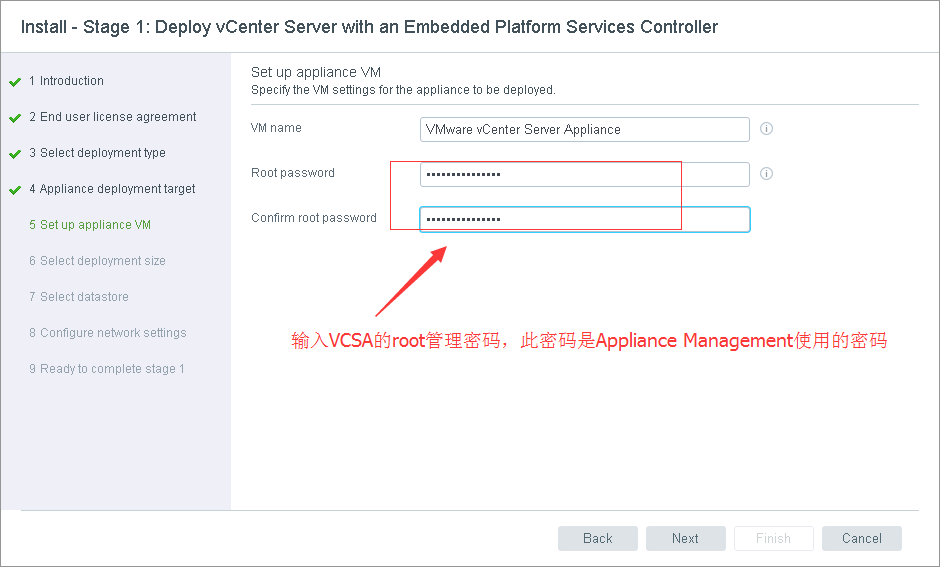Focus the Confirm root password field
The height and width of the screenshot is (567, 940).
[x=585, y=219]
